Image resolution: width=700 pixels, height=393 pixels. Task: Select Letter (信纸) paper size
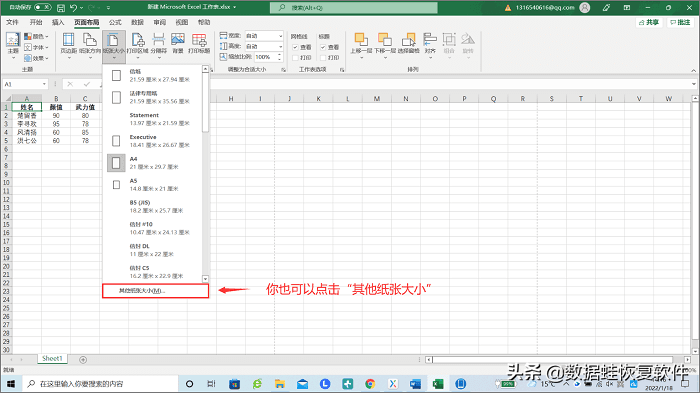[x=152, y=75]
